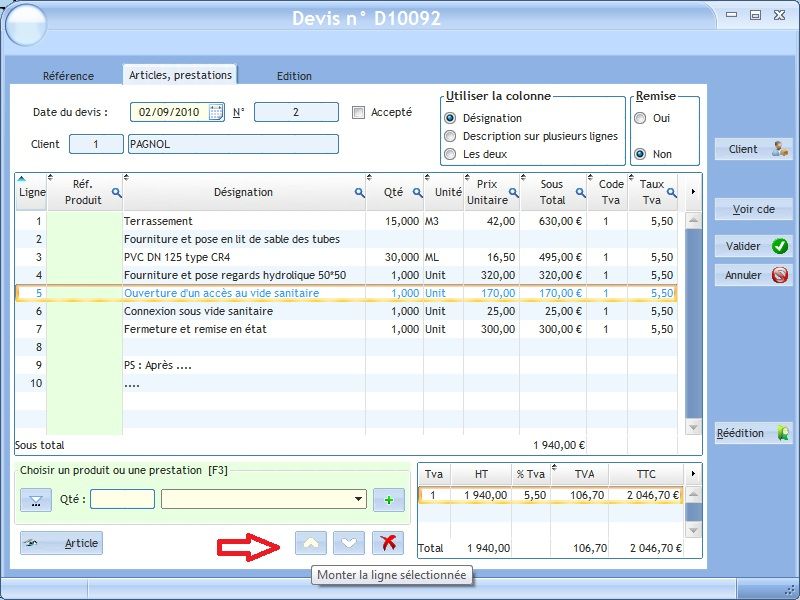Select the Fermeture et remise en état row

point(347,329)
